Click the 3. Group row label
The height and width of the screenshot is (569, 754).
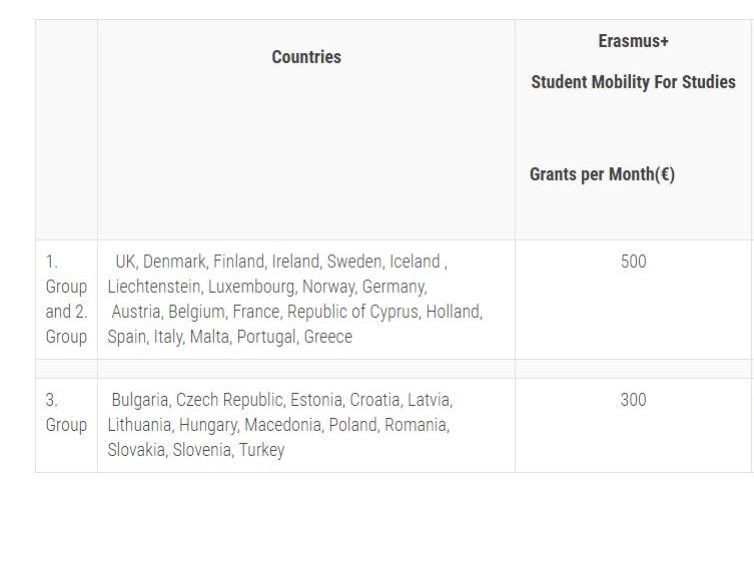pos(66,413)
